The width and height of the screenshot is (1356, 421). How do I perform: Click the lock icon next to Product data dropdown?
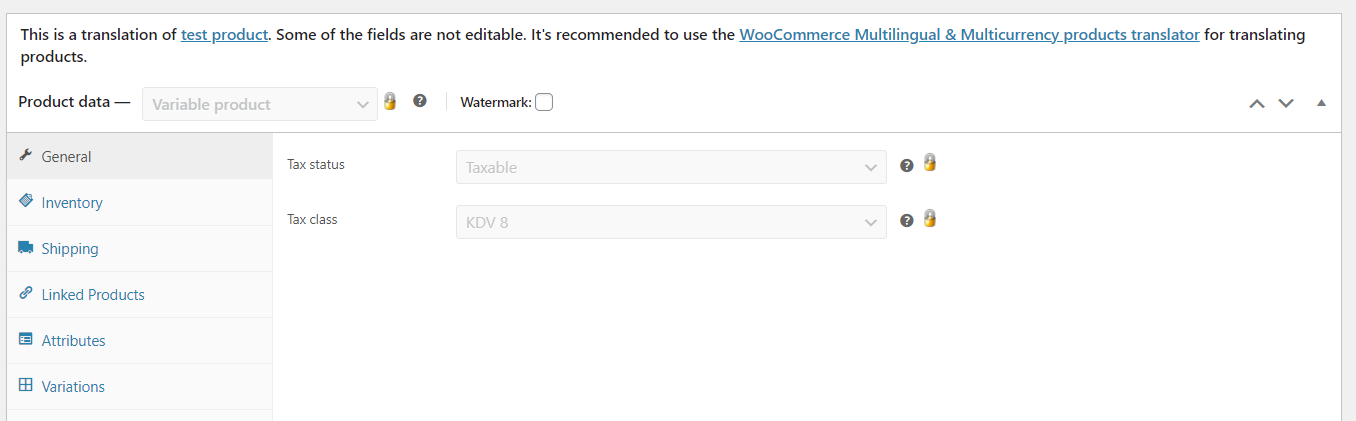390,101
